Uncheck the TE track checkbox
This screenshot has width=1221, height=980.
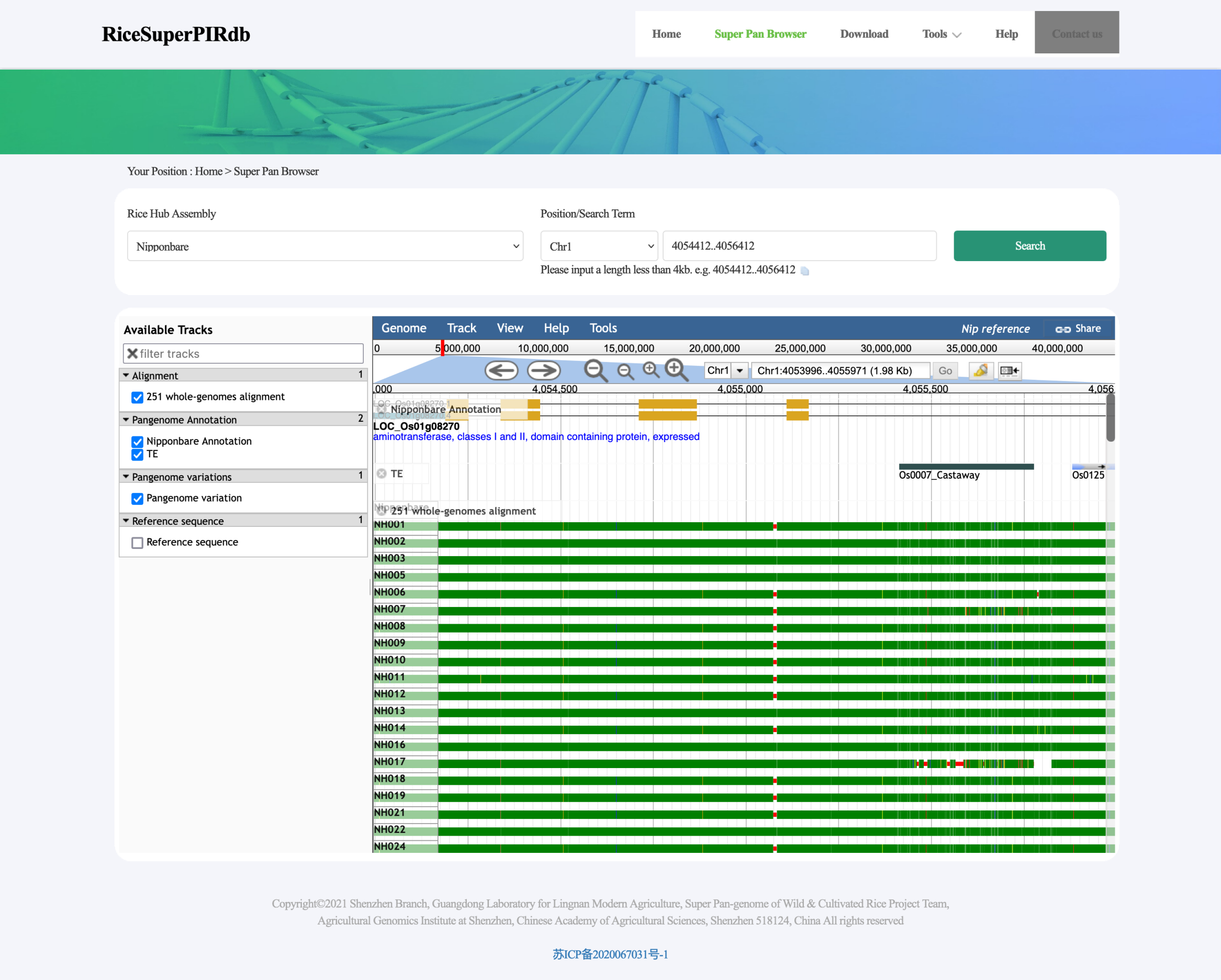(x=137, y=455)
